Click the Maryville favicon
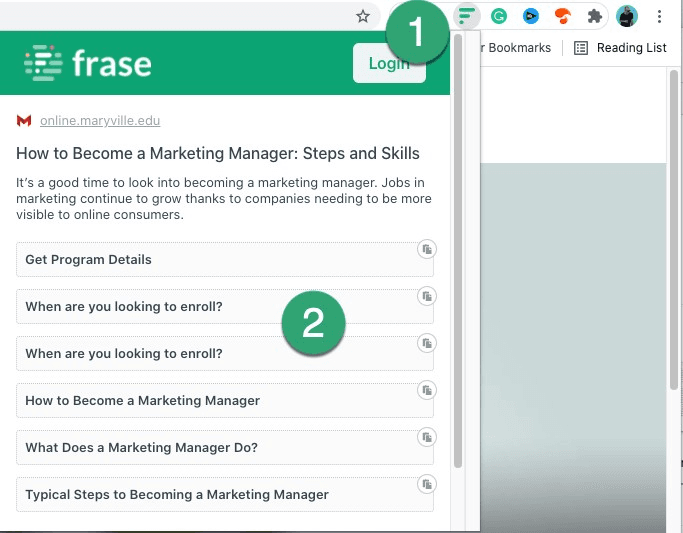 click(24, 121)
